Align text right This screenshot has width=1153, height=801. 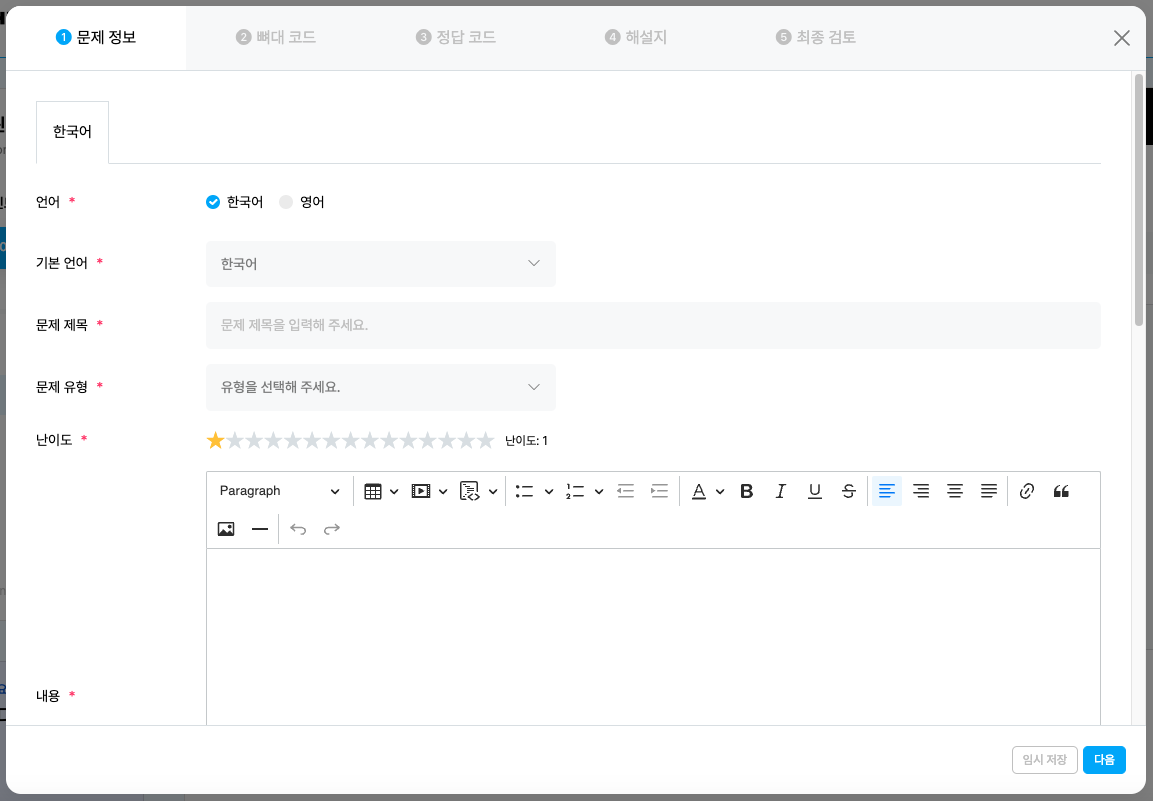(x=921, y=491)
